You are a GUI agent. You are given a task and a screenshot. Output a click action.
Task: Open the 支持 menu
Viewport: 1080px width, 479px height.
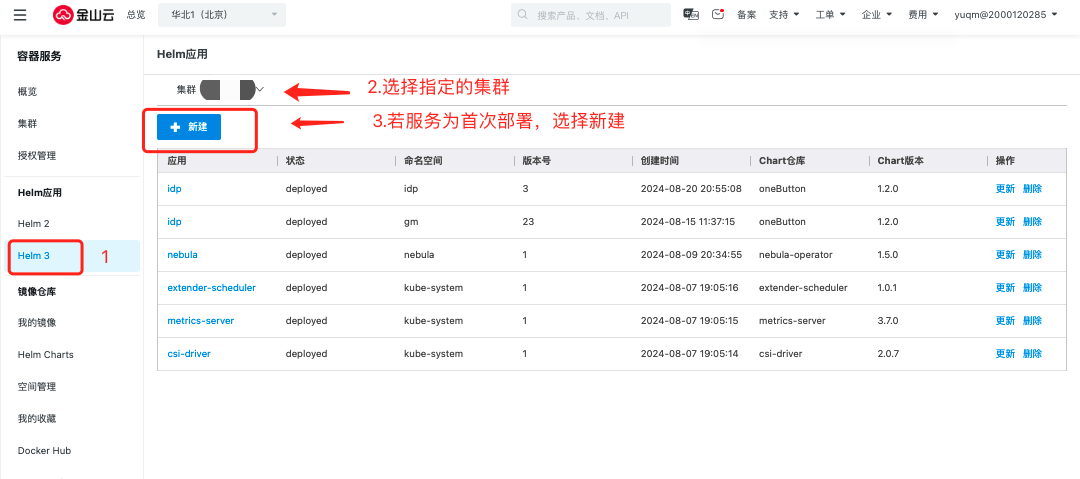tap(784, 15)
